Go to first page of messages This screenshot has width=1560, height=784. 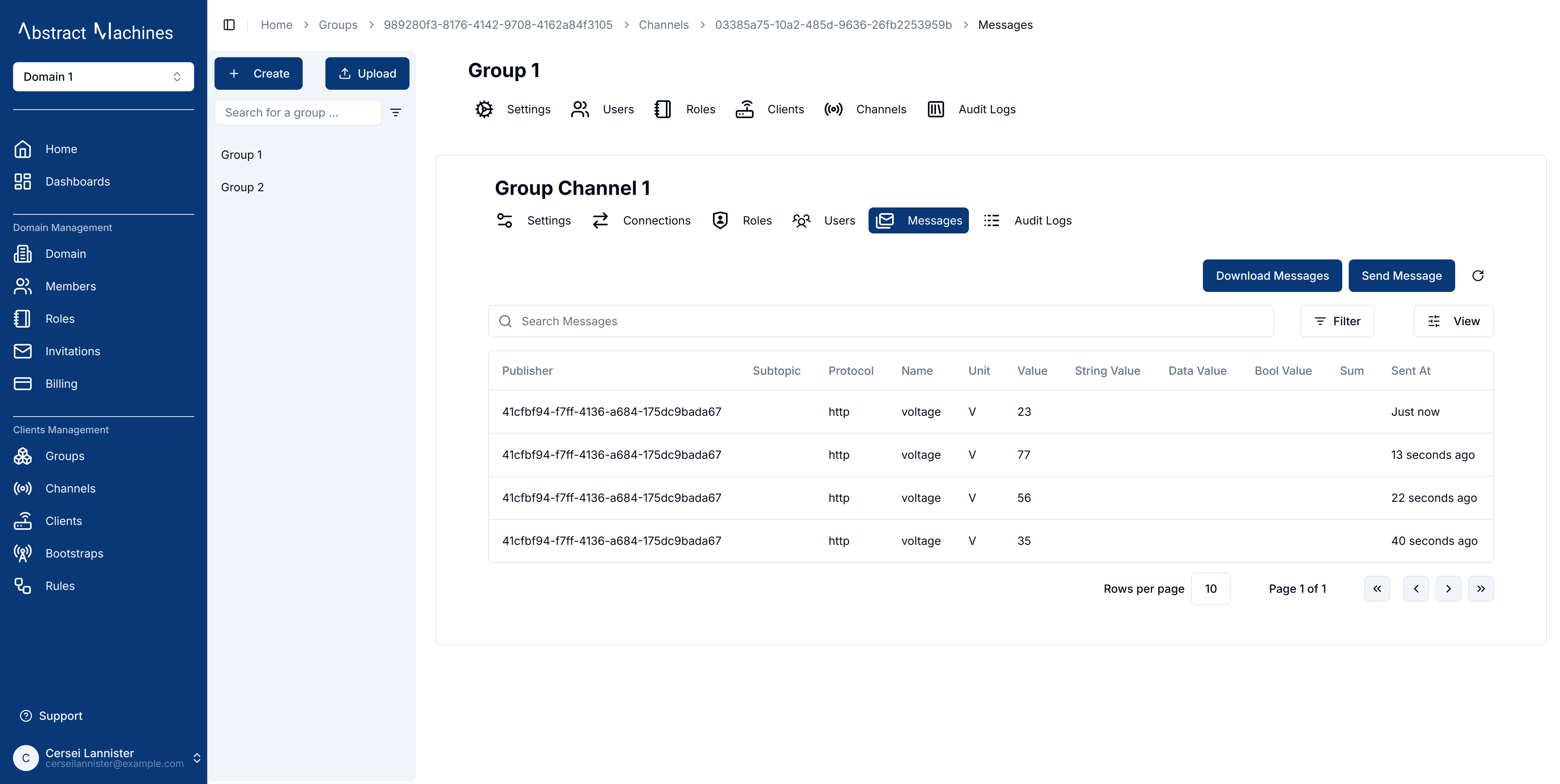(1377, 588)
